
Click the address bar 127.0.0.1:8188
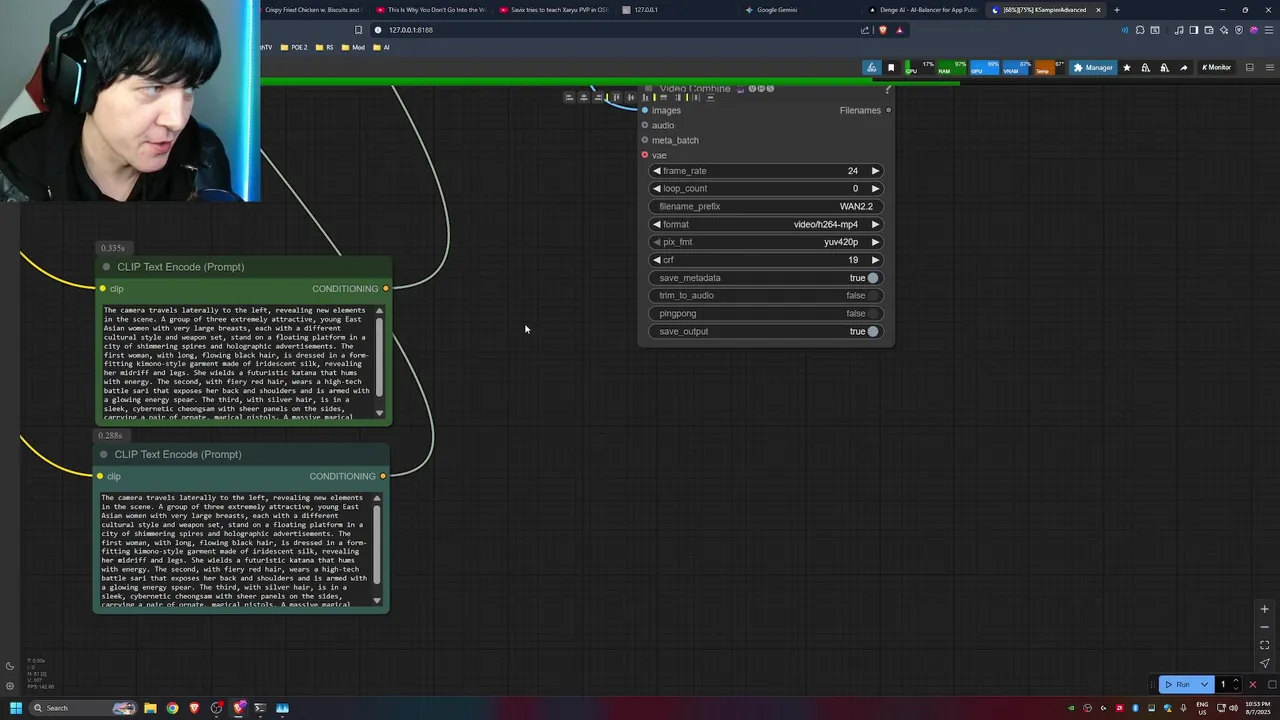[610, 30]
